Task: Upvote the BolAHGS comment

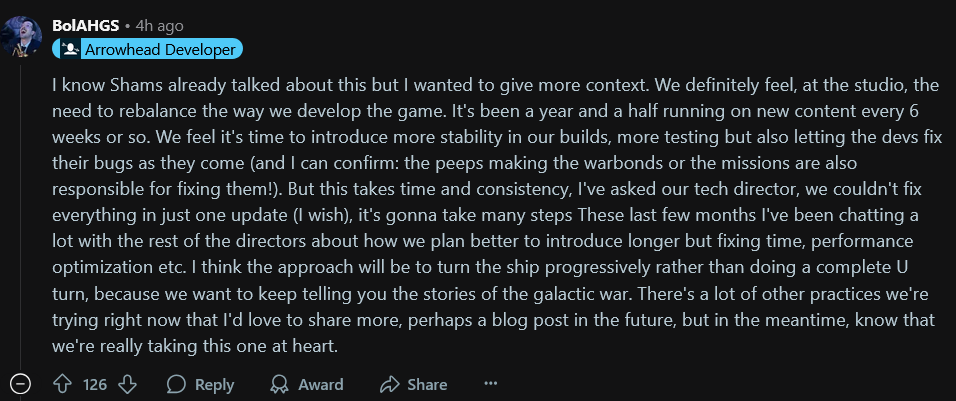Action: point(62,384)
